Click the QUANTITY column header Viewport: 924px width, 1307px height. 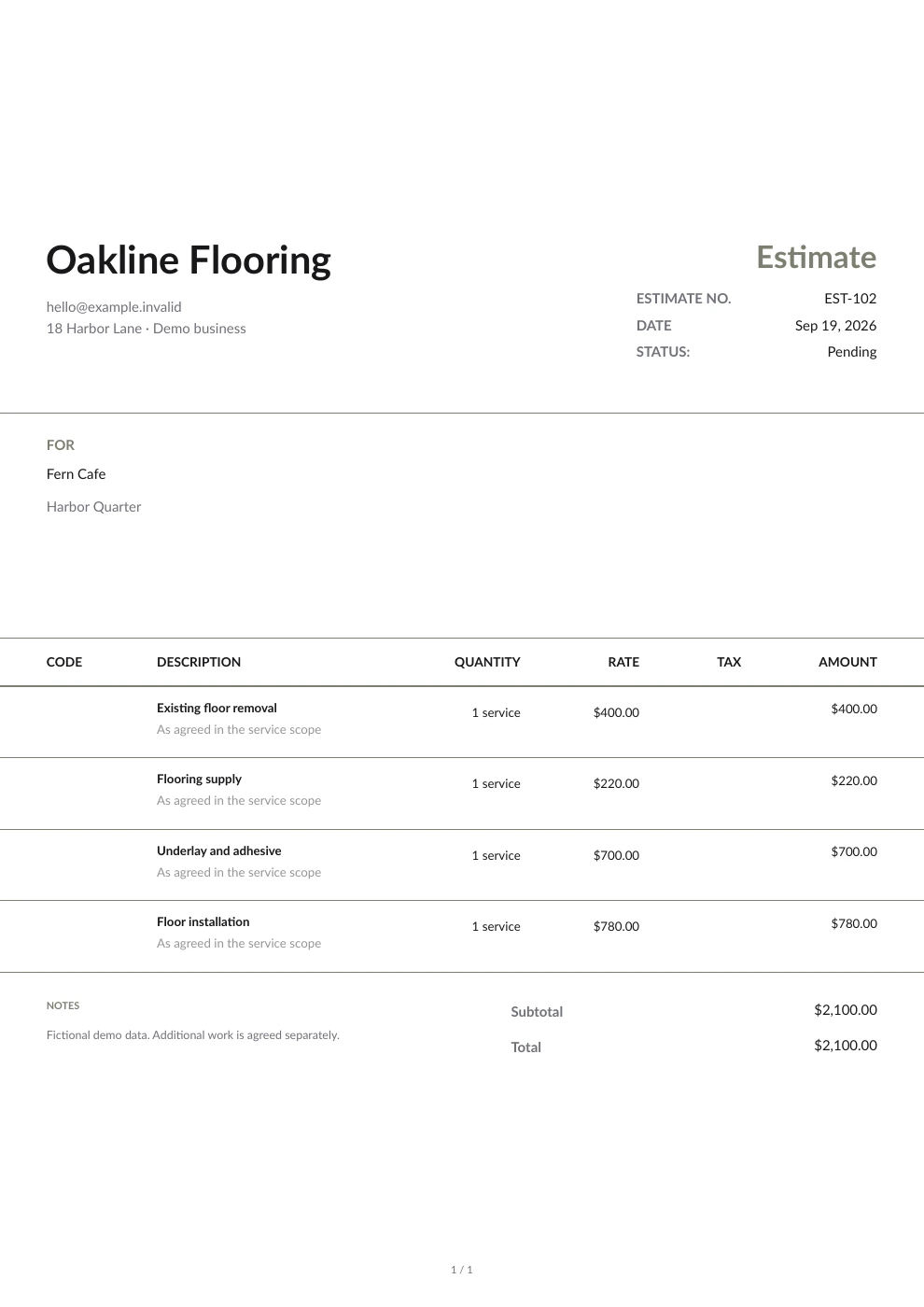click(487, 662)
